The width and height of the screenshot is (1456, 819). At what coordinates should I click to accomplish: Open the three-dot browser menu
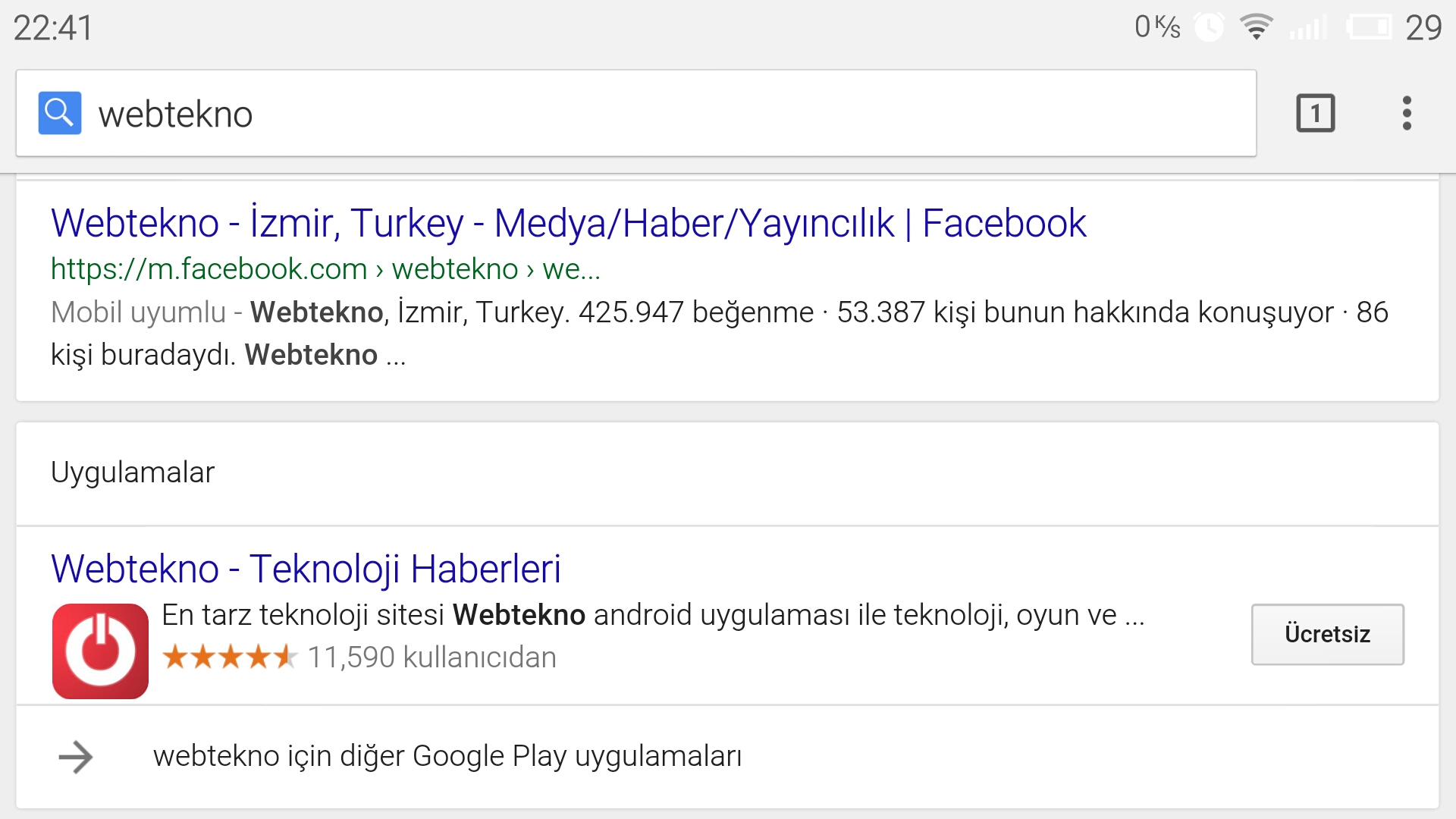pyautogui.click(x=1407, y=114)
